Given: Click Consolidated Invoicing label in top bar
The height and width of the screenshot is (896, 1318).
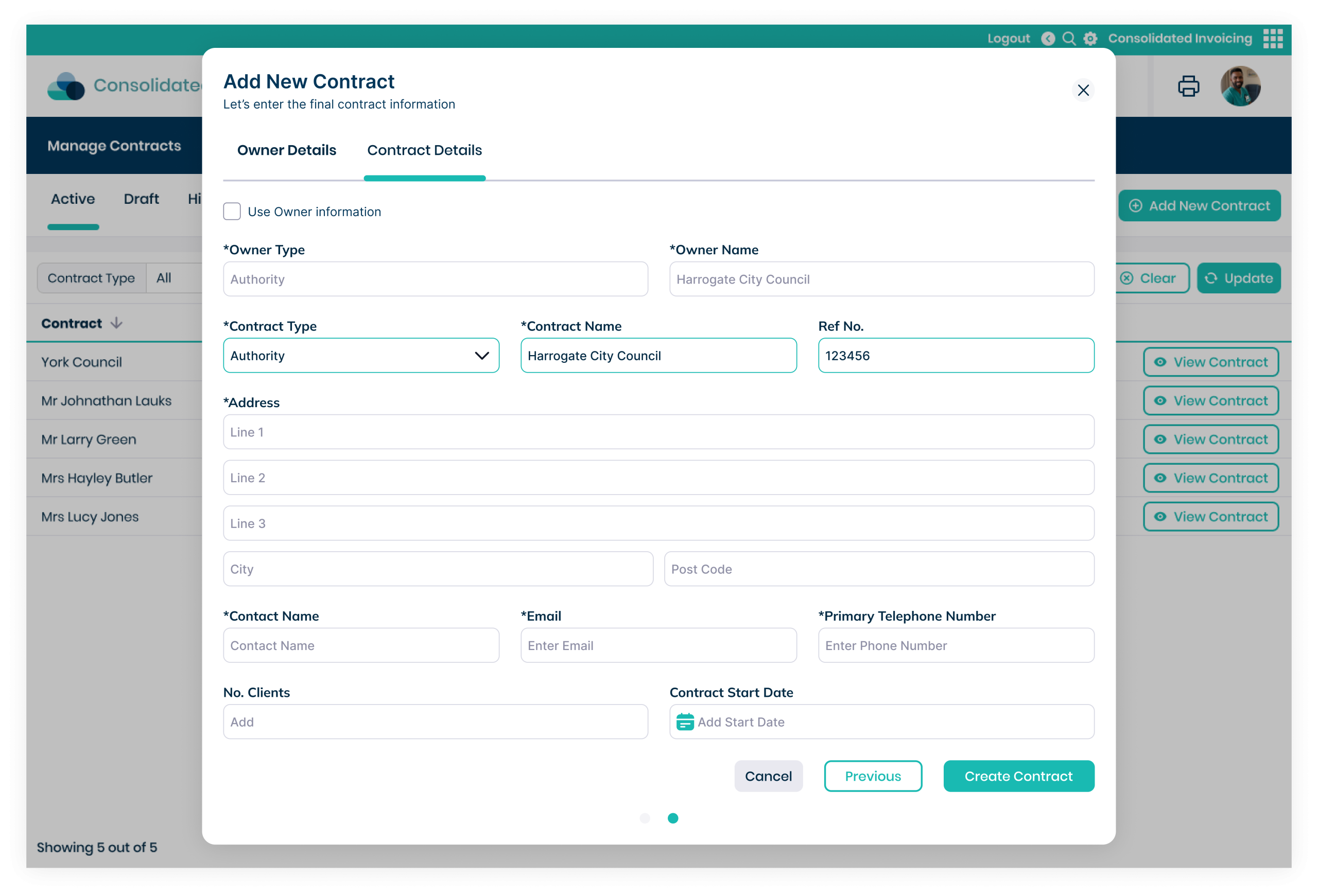Looking at the screenshot, I should click(x=1180, y=39).
